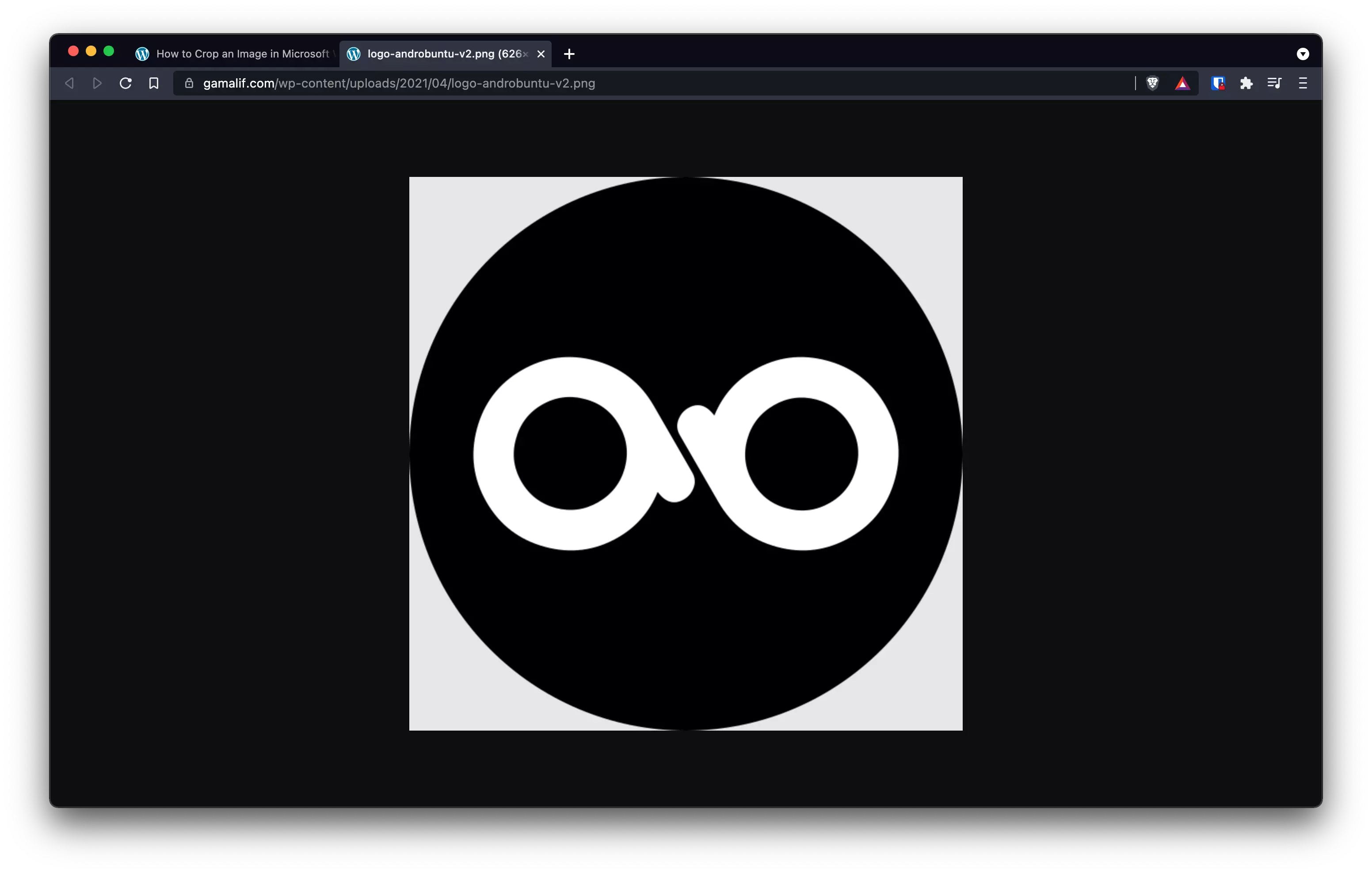Open the extensions puzzle-piece menu
Screen dimensions: 1372x873
[1246, 83]
